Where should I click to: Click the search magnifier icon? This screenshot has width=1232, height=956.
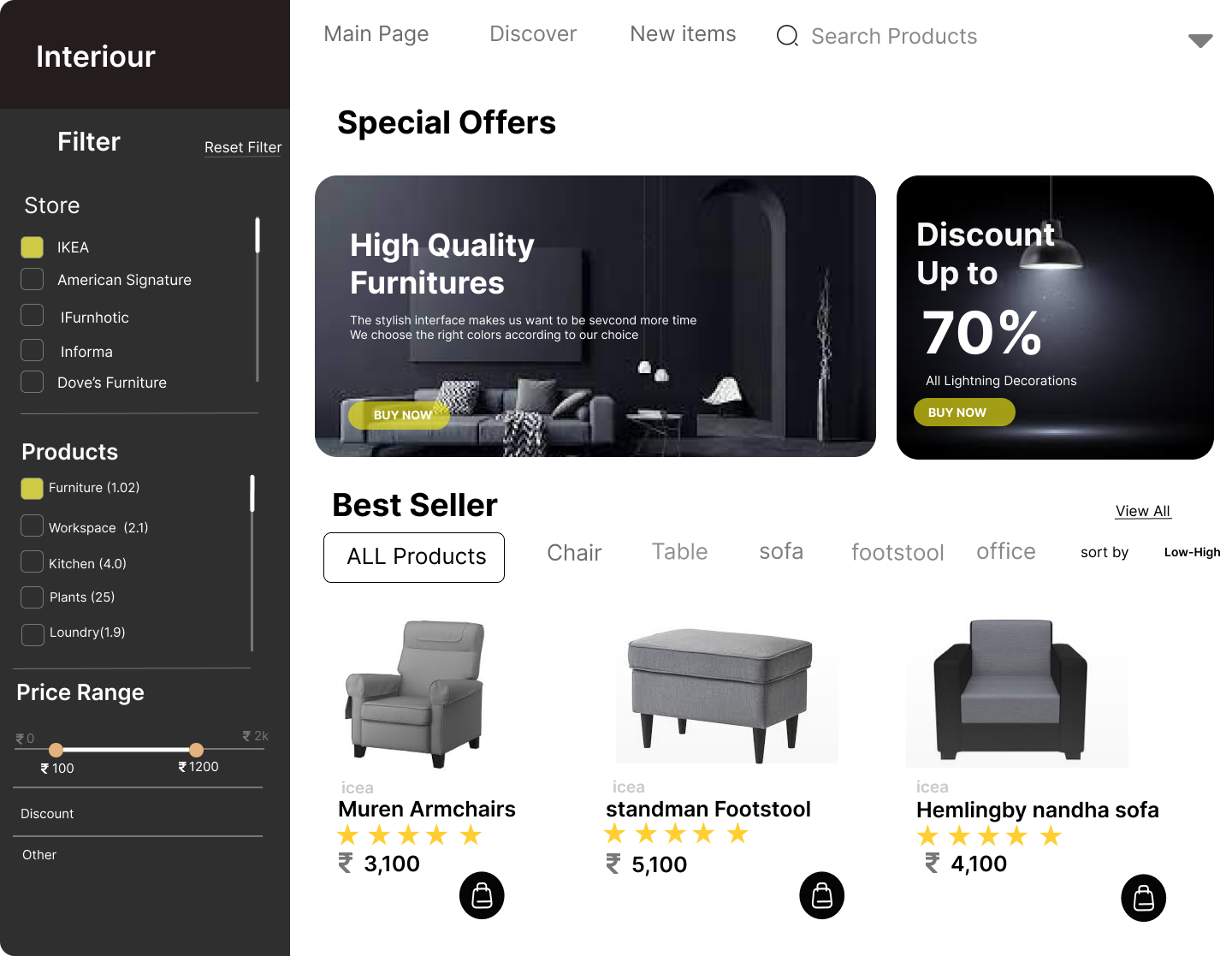[x=787, y=36]
